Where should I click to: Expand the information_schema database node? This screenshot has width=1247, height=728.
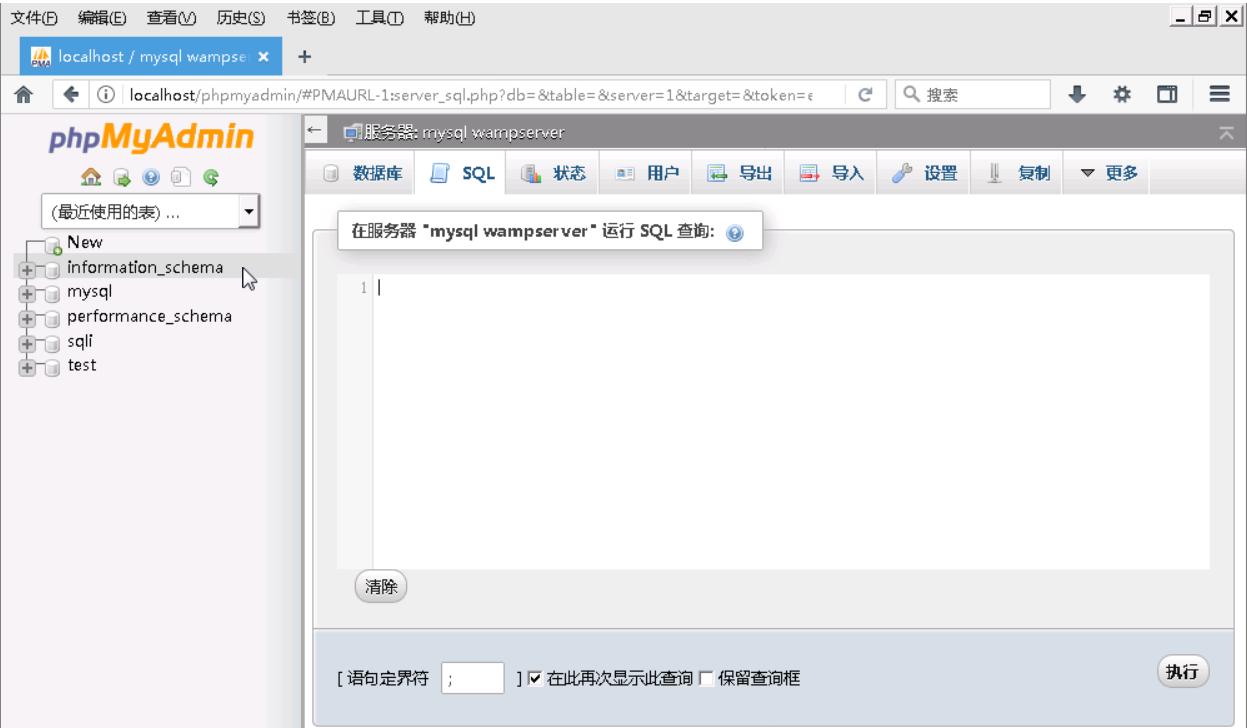[x=27, y=269]
